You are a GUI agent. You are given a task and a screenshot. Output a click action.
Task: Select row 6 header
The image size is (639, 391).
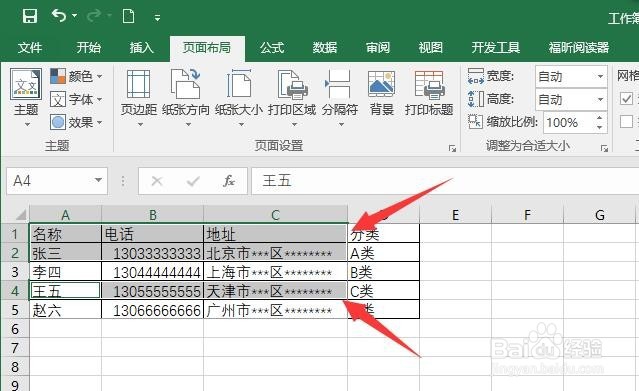(x=15, y=329)
